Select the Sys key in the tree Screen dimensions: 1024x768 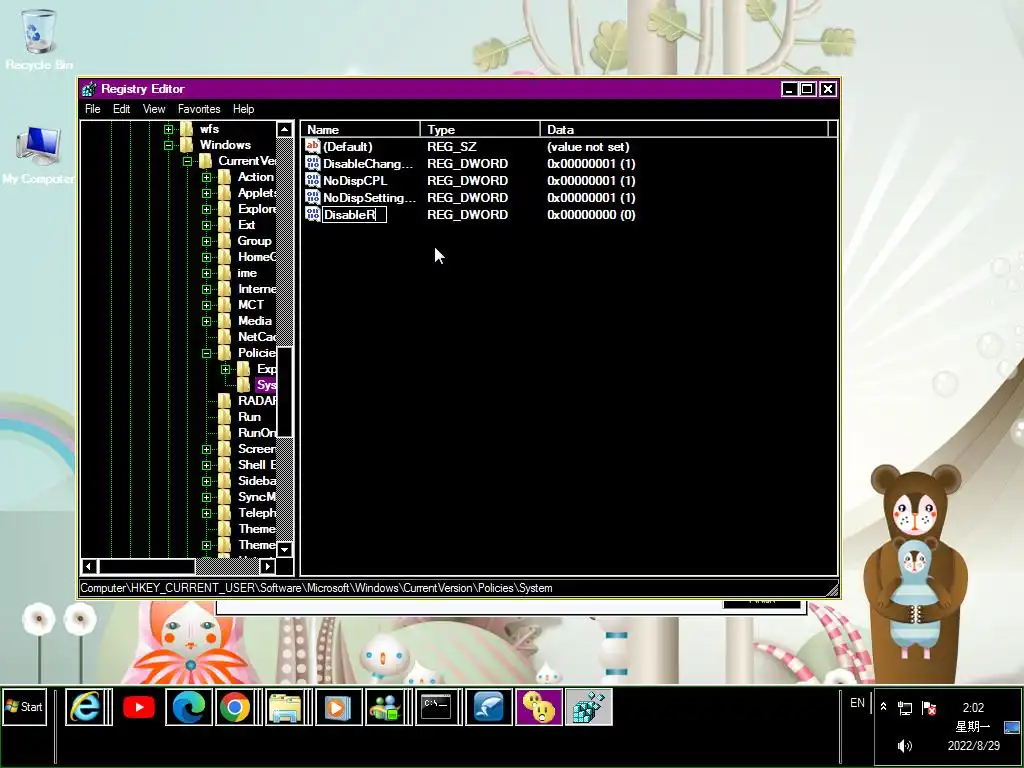click(x=266, y=385)
